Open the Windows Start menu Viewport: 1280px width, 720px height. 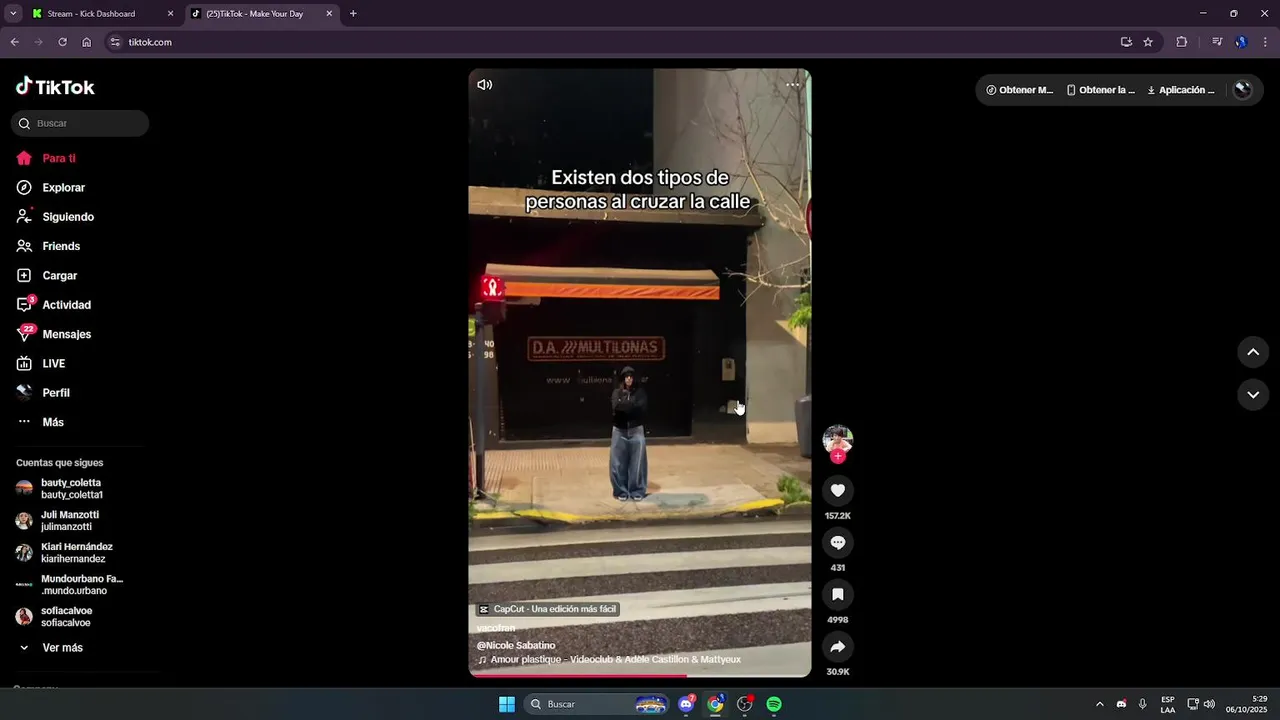[x=506, y=704]
